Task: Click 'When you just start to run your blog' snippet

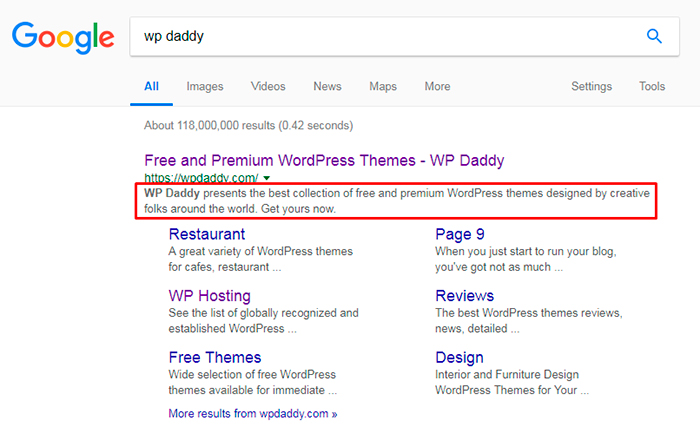Action: pyautogui.click(x=526, y=259)
